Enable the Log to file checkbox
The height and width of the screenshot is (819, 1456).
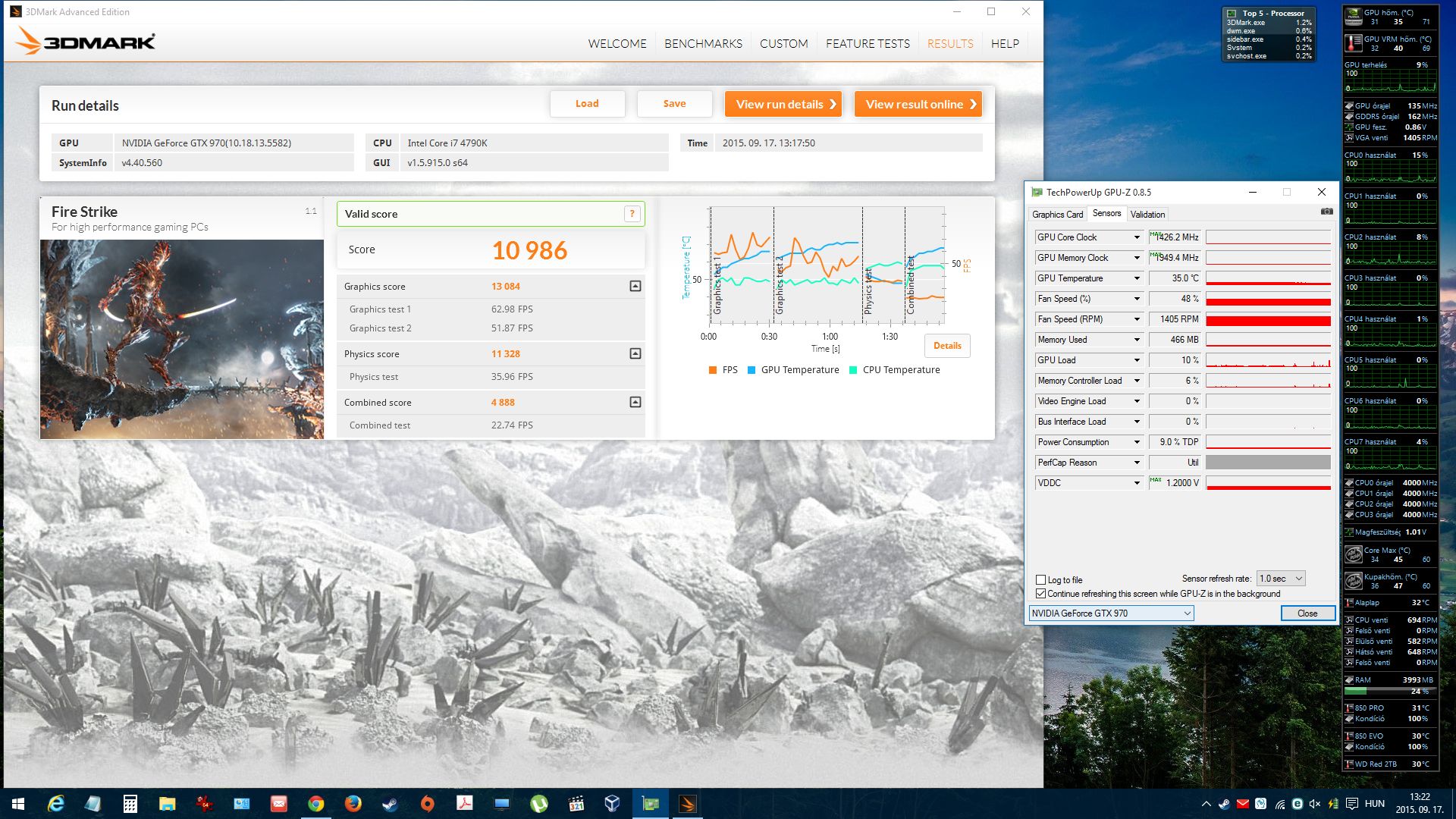[1040, 580]
